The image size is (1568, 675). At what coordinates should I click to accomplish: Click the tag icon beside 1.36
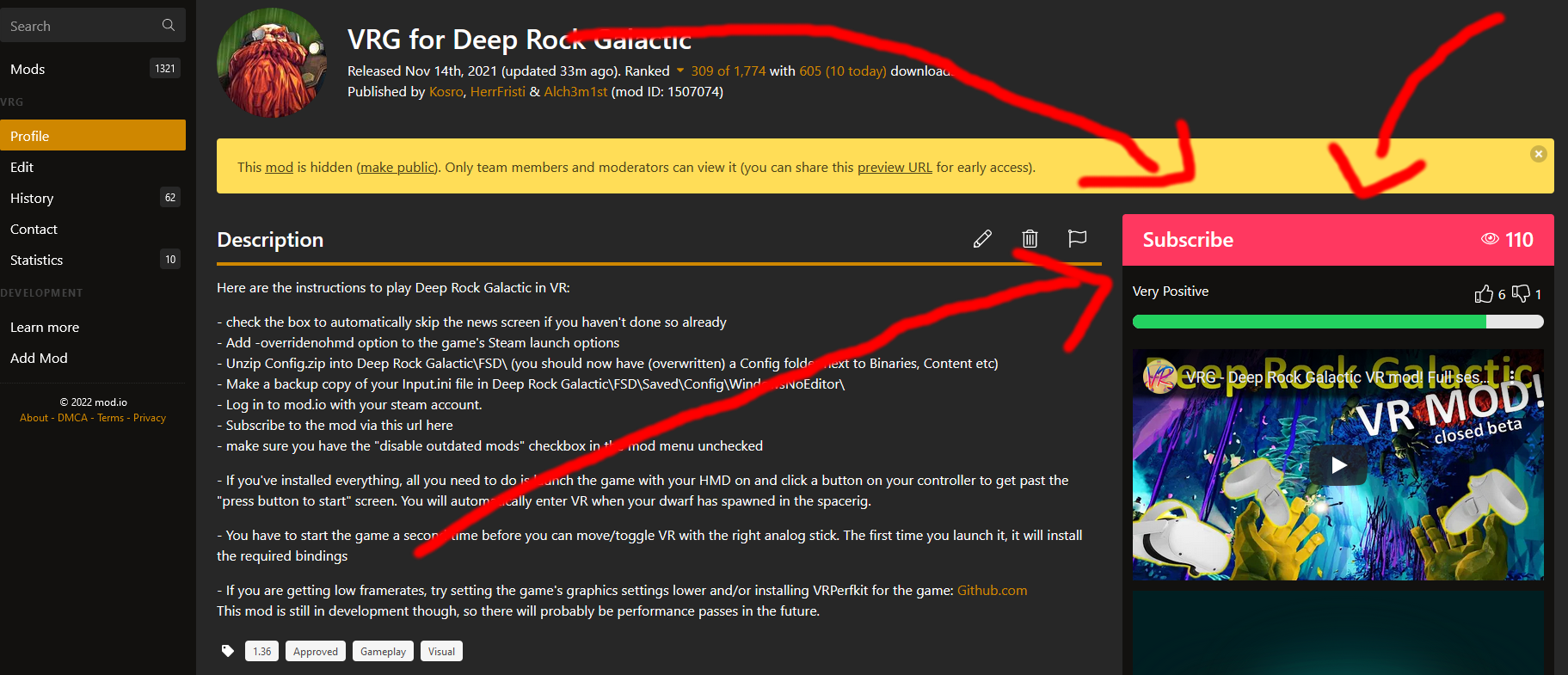228,651
